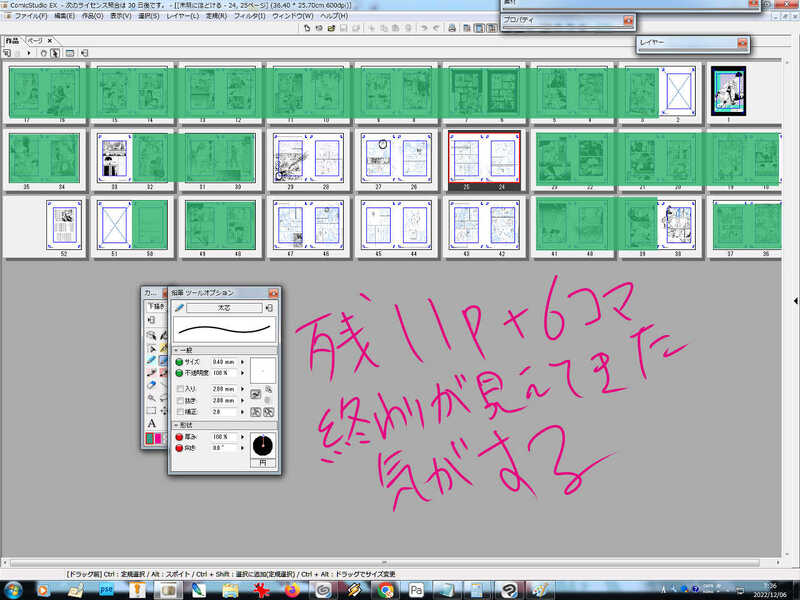The height and width of the screenshot is (600, 800).
Task: Open Google Chrome from the taskbar
Action: pos(386,590)
